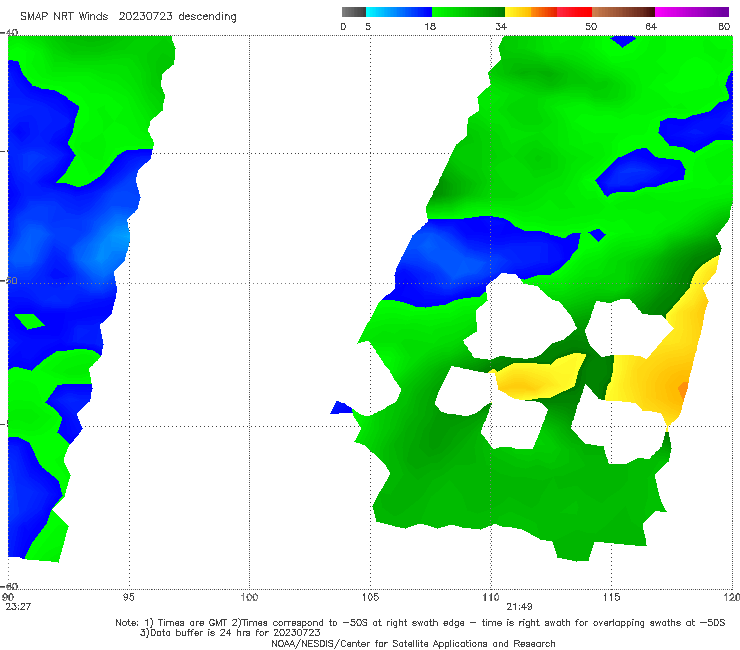This screenshot has height=650, width=740.
Task: Click the color bar label "18"
Action: tap(430, 26)
